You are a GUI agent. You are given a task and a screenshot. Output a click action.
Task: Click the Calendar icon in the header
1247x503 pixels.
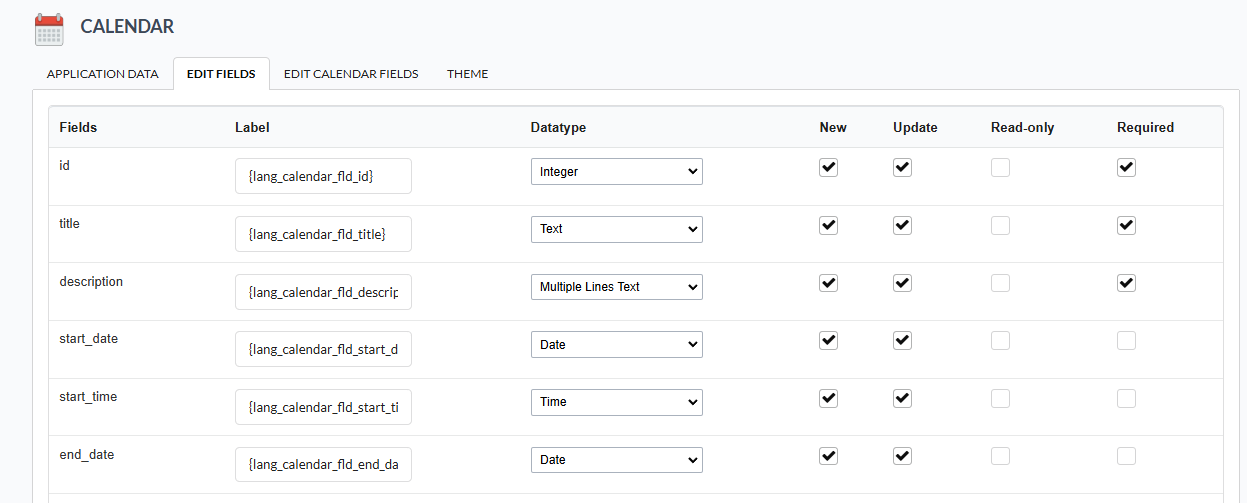tap(49, 29)
